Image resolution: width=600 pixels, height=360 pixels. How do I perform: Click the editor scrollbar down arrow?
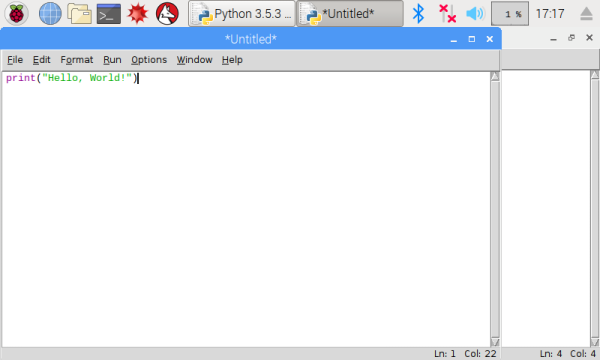tap(495, 342)
